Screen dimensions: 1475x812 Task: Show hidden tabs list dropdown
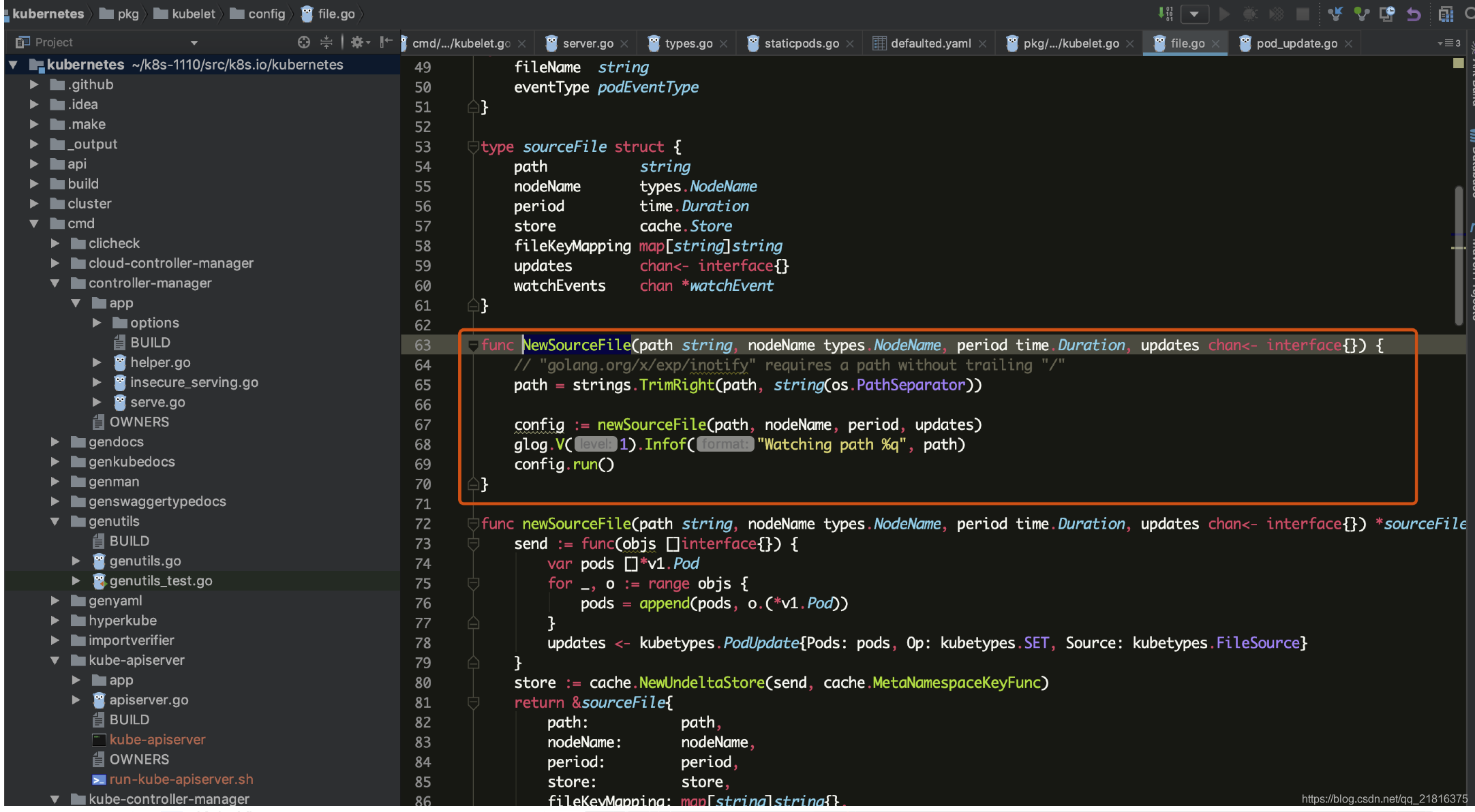click(x=1450, y=43)
